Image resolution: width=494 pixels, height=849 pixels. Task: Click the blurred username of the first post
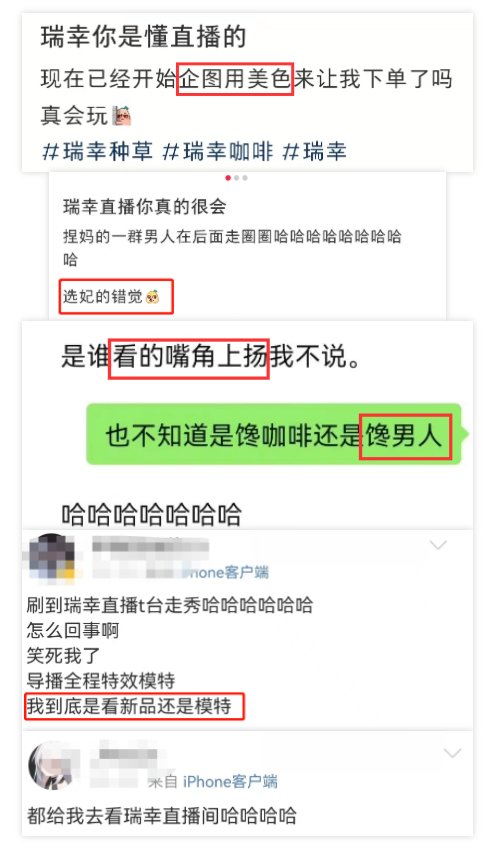pos(150,545)
